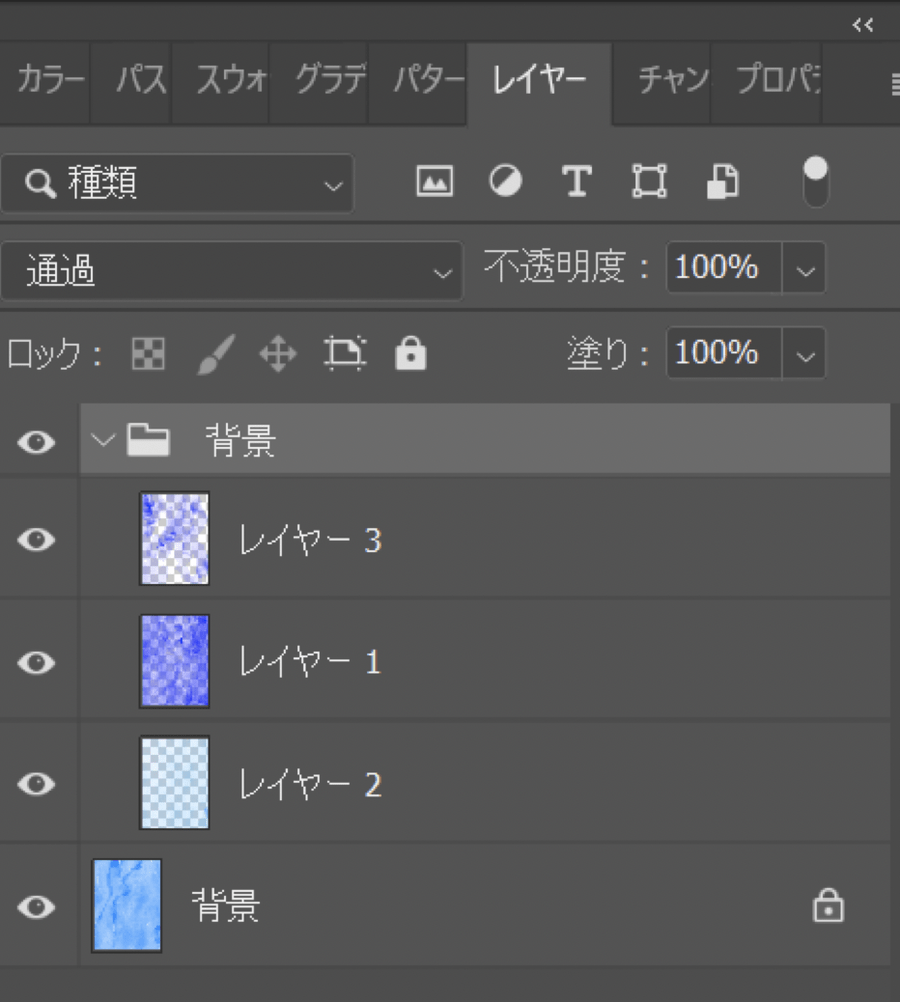Filter layers by type layer icon
Viewport: 900px width, 1002px height.
point(576,181)
